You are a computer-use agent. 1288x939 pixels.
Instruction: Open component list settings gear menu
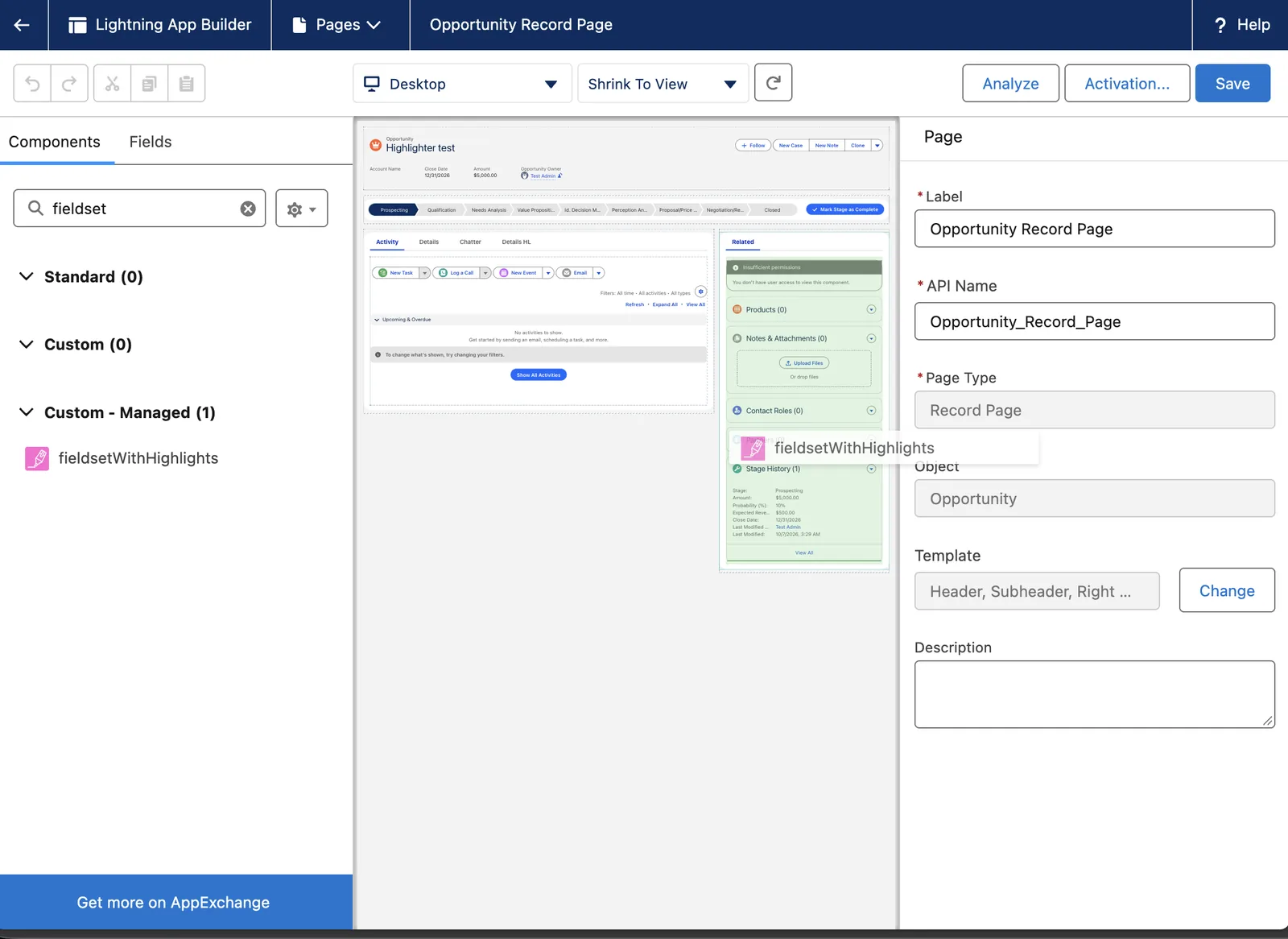(301, 209)
